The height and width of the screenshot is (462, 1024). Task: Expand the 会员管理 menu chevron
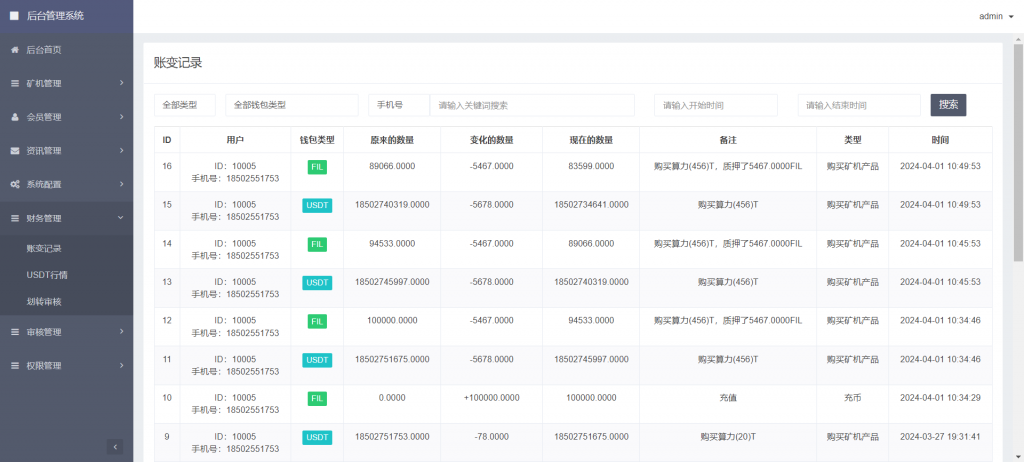121,117
